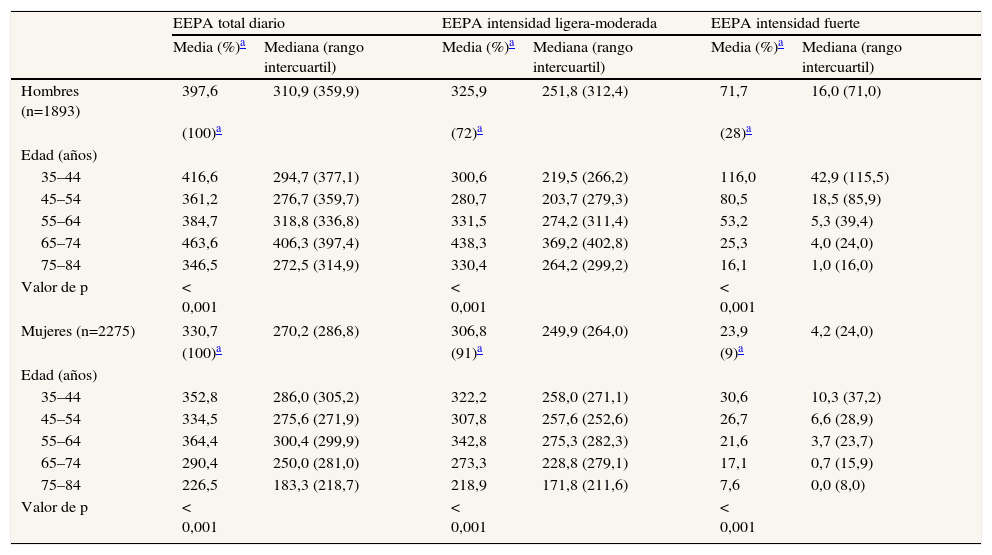Click the 'Mujeres (n=2275)' row label
This screenshot has width=992, height=555.
(x=78, y=331)
